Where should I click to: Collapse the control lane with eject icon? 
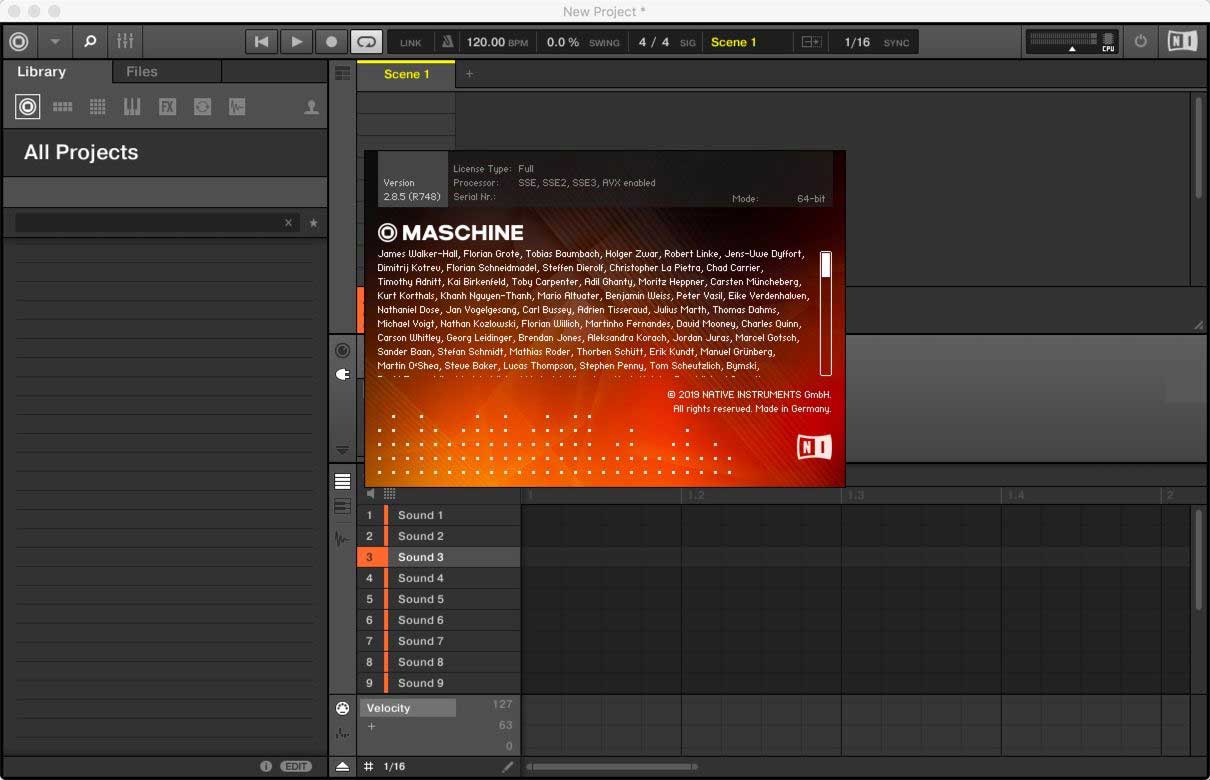[343, 766]
